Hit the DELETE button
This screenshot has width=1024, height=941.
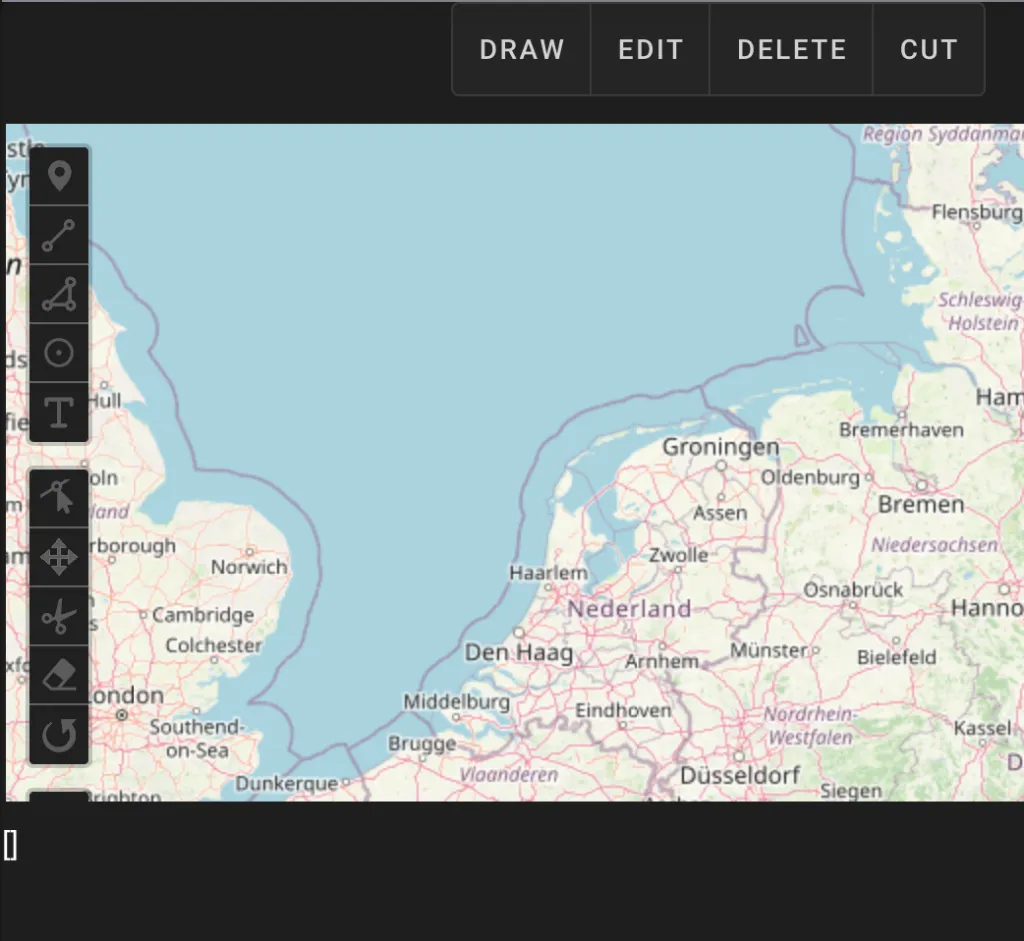coord(791,50)
